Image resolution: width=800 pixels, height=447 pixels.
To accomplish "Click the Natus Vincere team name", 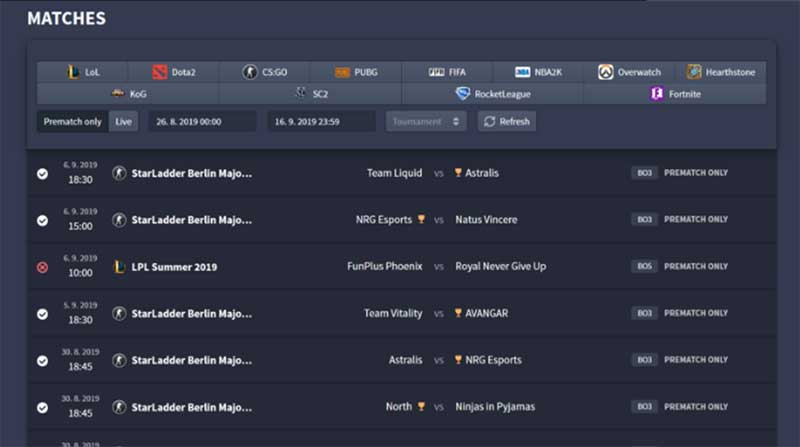I will [486, 219].
